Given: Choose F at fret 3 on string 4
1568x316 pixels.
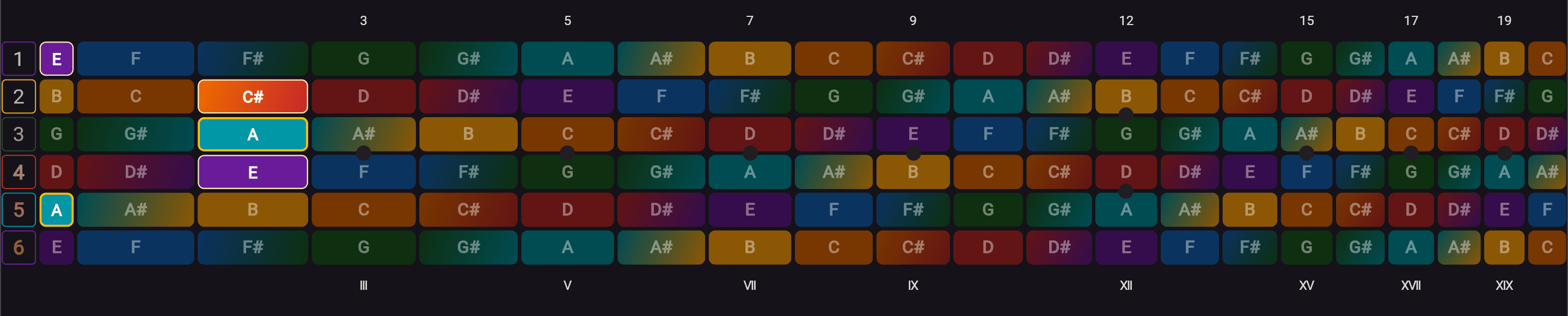Looking at the screenshot, I should click(363, 172).
